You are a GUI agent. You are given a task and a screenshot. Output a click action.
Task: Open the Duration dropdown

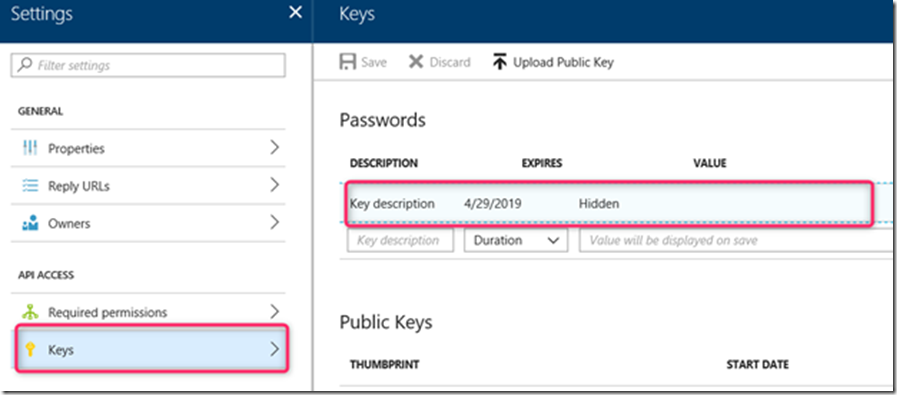point(516,240)
